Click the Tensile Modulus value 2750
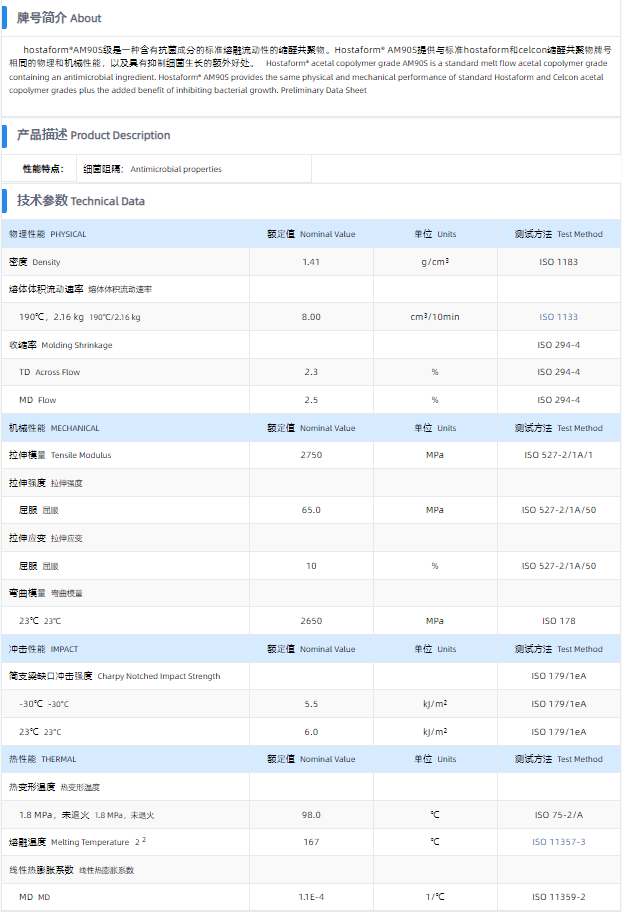 [311, 455]
